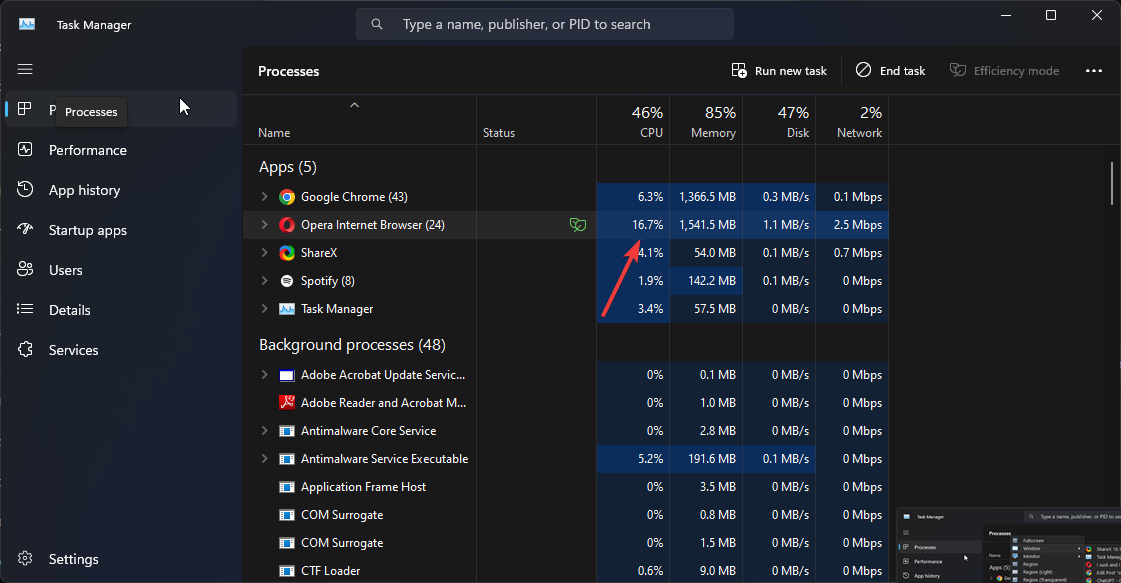Click the Apps (5) group heading
This screenshot has height=583, width=1121.
tap(287, 167)
